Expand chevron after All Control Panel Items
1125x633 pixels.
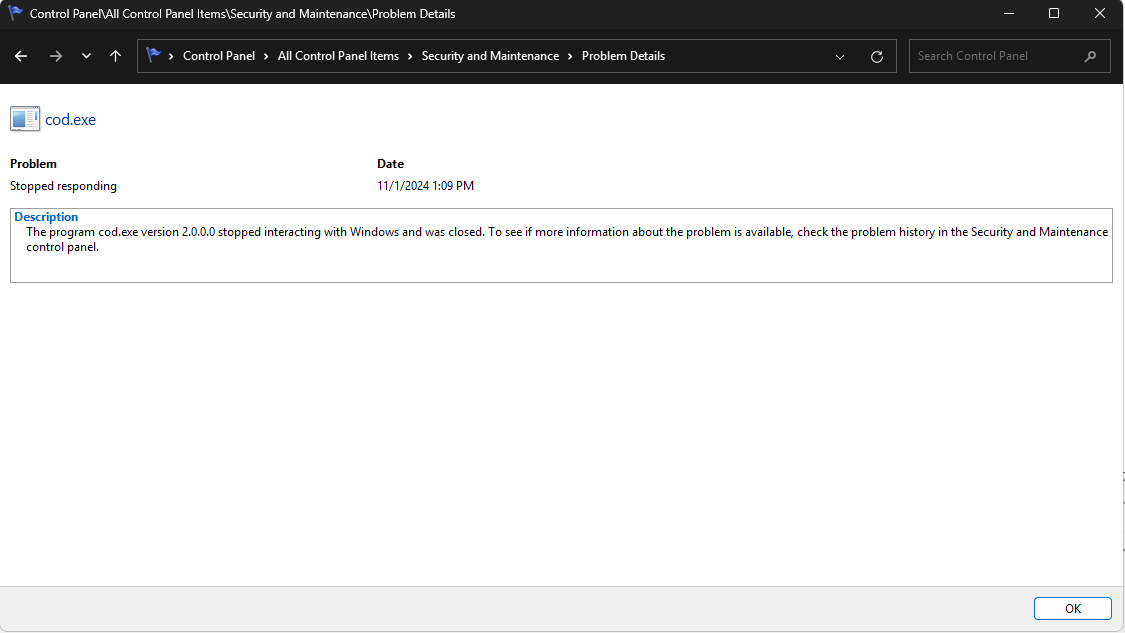tap(410, 56)
